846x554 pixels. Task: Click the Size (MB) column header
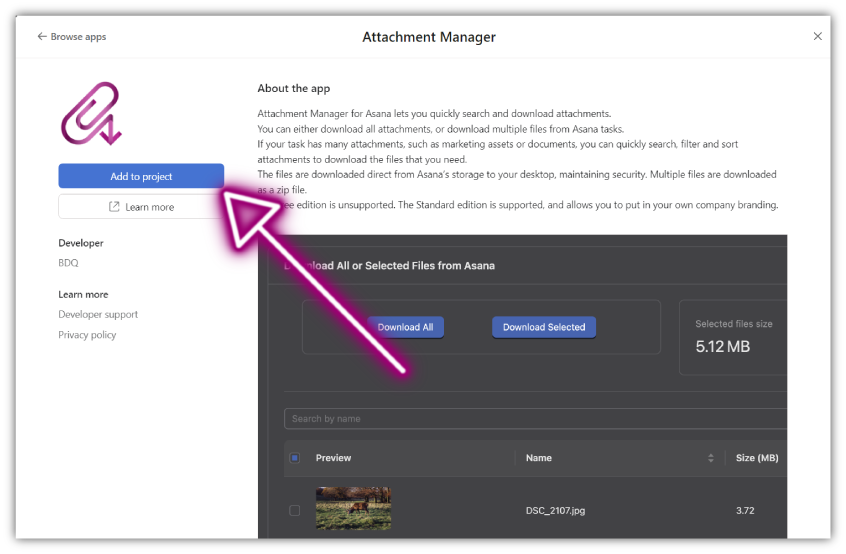pos(757,458)
